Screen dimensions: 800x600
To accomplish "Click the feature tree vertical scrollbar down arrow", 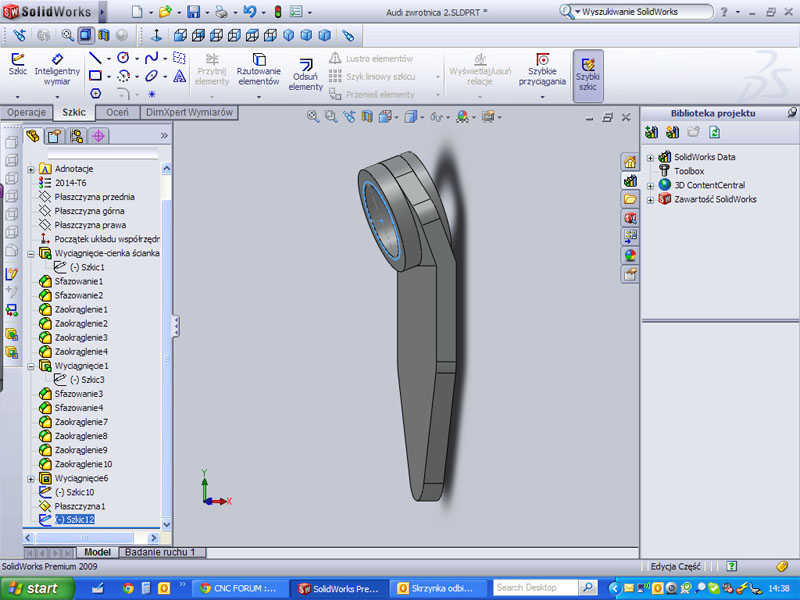I will [x=166, y=524].
